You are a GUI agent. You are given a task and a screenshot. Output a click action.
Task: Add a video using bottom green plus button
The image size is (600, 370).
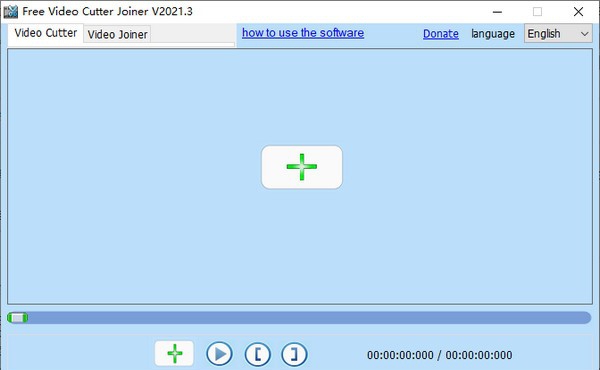tap(174, 354)
